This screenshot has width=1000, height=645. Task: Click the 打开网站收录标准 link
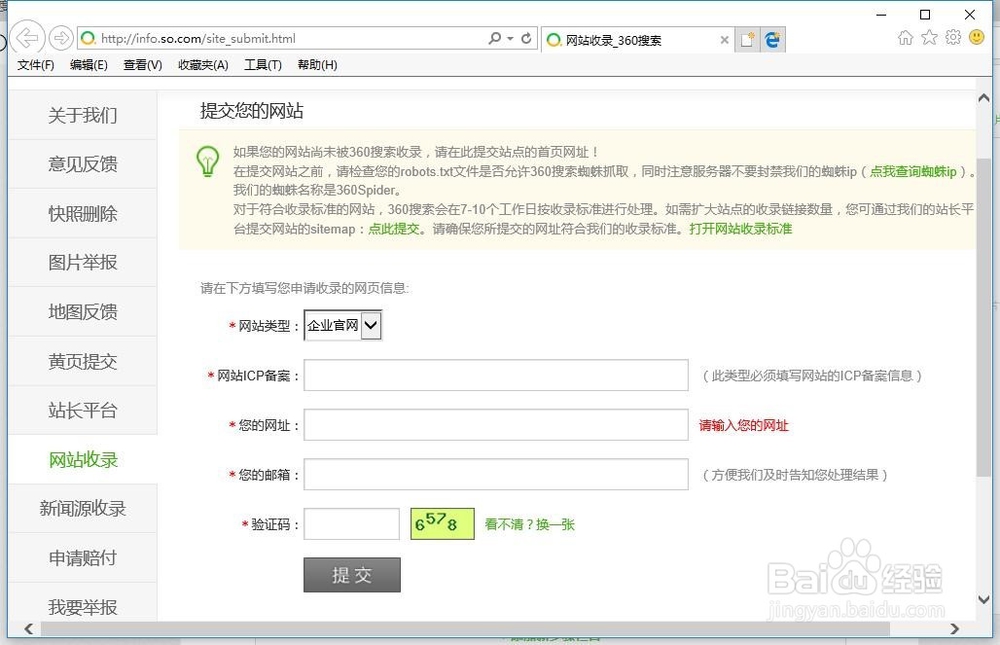(740, 229)
